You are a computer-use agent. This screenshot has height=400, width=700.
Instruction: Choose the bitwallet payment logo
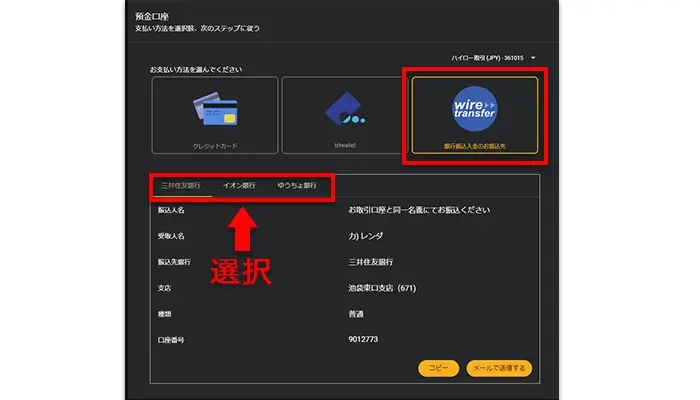click(x=344, y=112)
